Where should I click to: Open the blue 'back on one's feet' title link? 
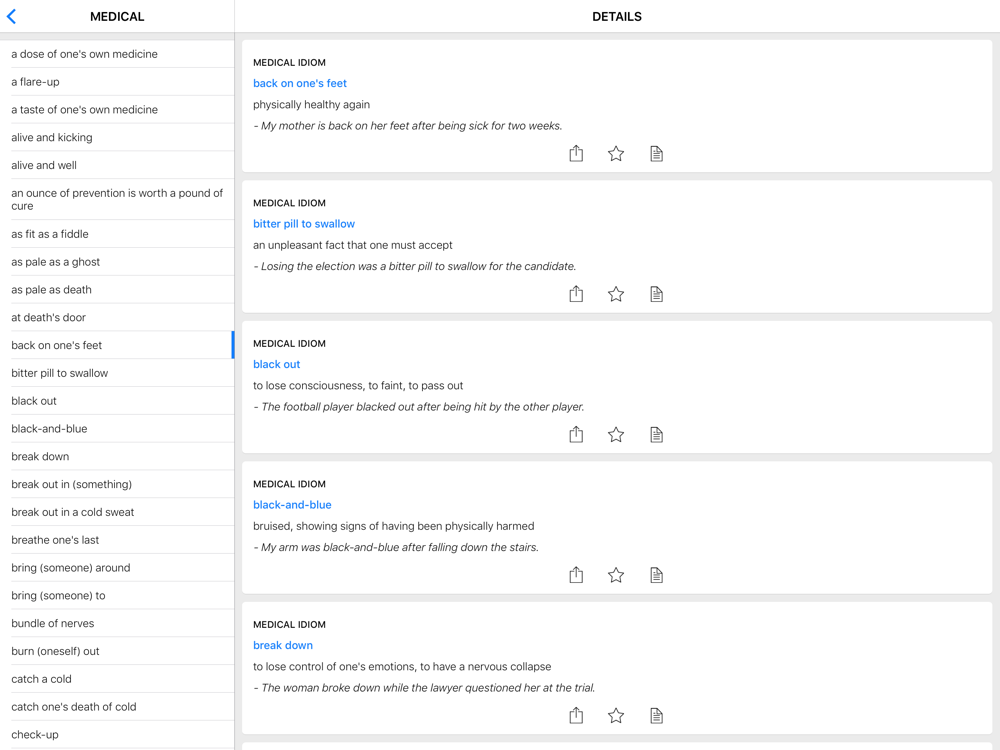point(300,84)
